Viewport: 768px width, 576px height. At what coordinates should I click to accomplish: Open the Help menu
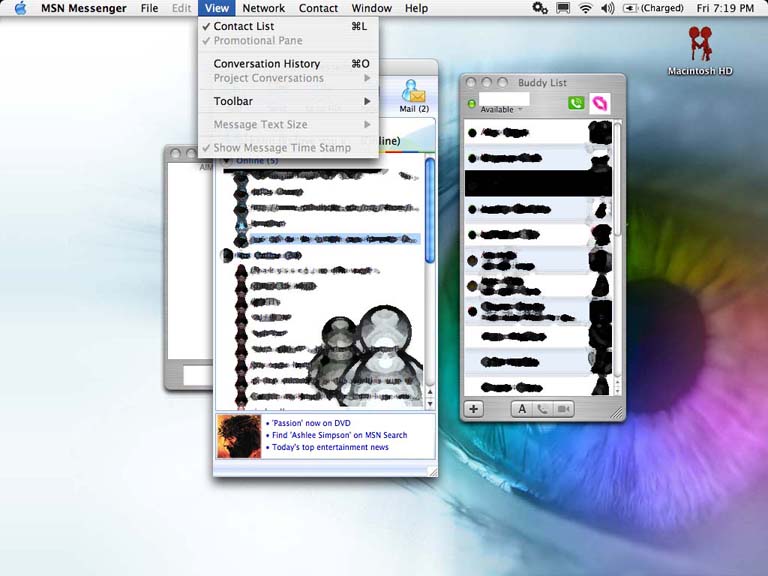click(x=416, y=8)
